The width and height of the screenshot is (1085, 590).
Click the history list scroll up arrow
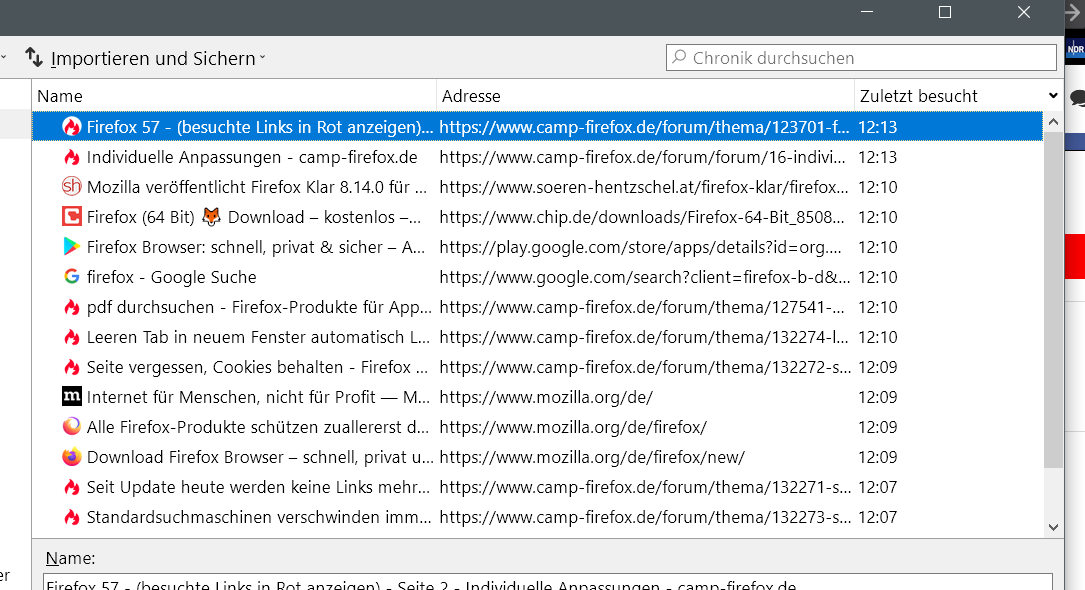[x=1053, y=122]
